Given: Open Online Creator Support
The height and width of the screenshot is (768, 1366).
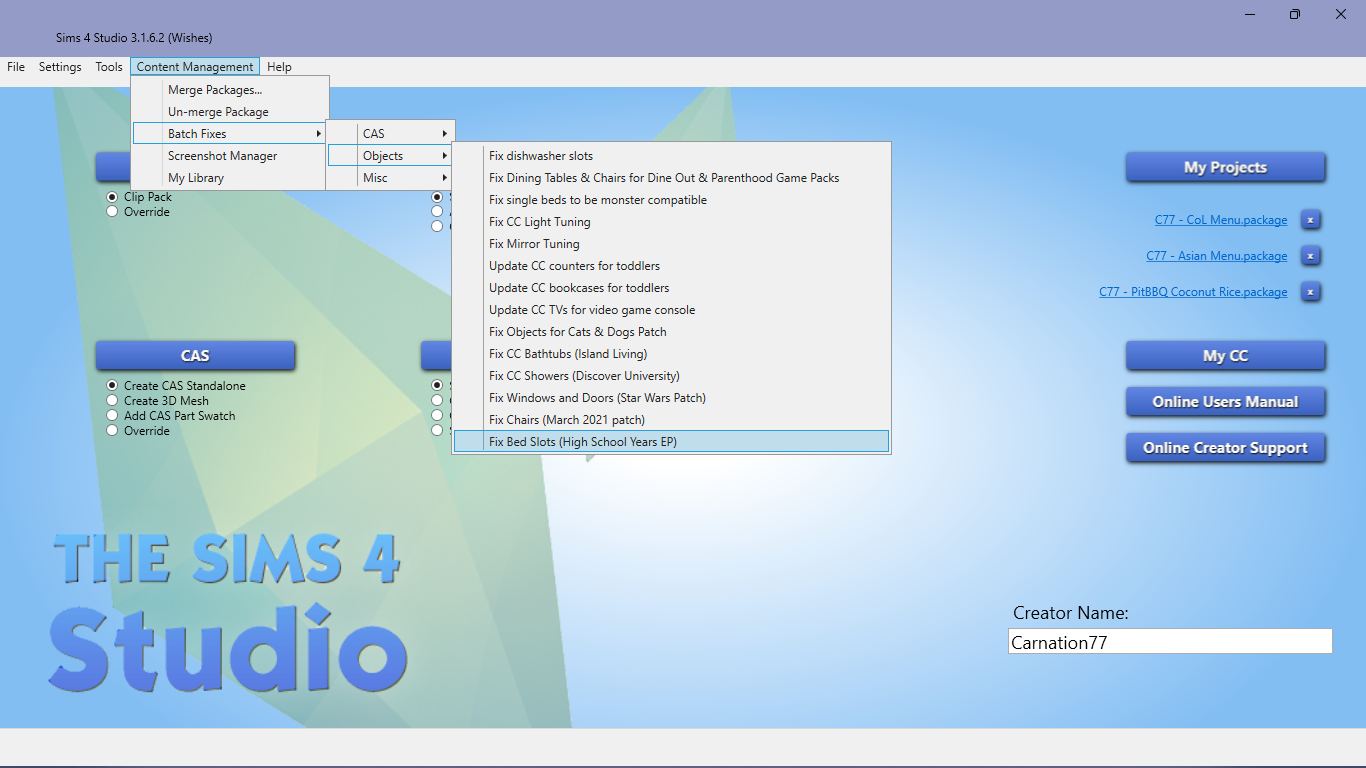Looking at the screenshot, I should click(1225, 448).
